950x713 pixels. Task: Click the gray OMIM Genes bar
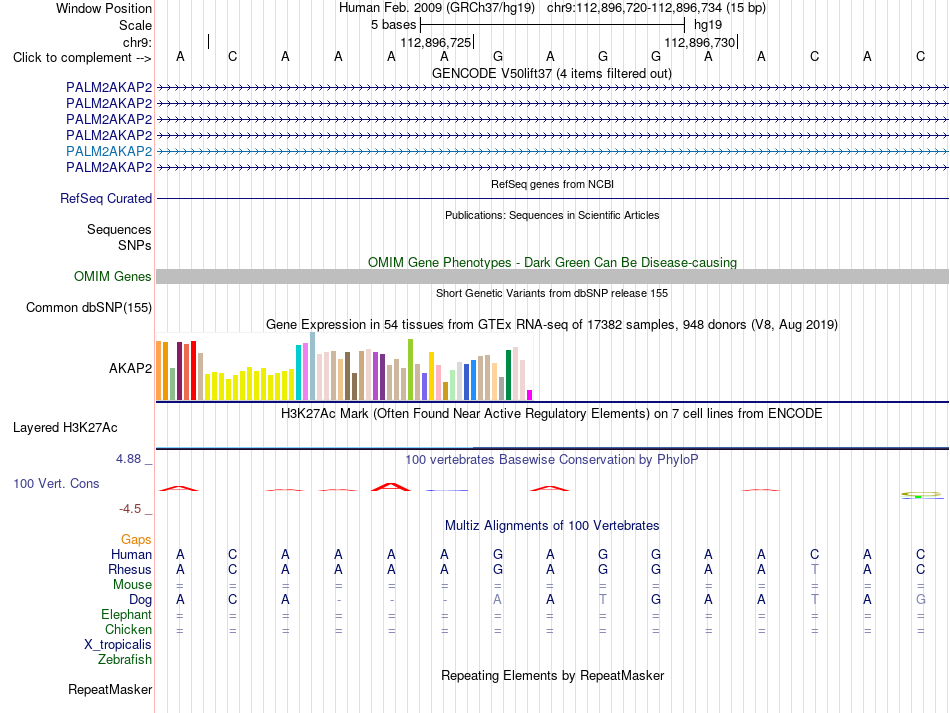[552, 277]
